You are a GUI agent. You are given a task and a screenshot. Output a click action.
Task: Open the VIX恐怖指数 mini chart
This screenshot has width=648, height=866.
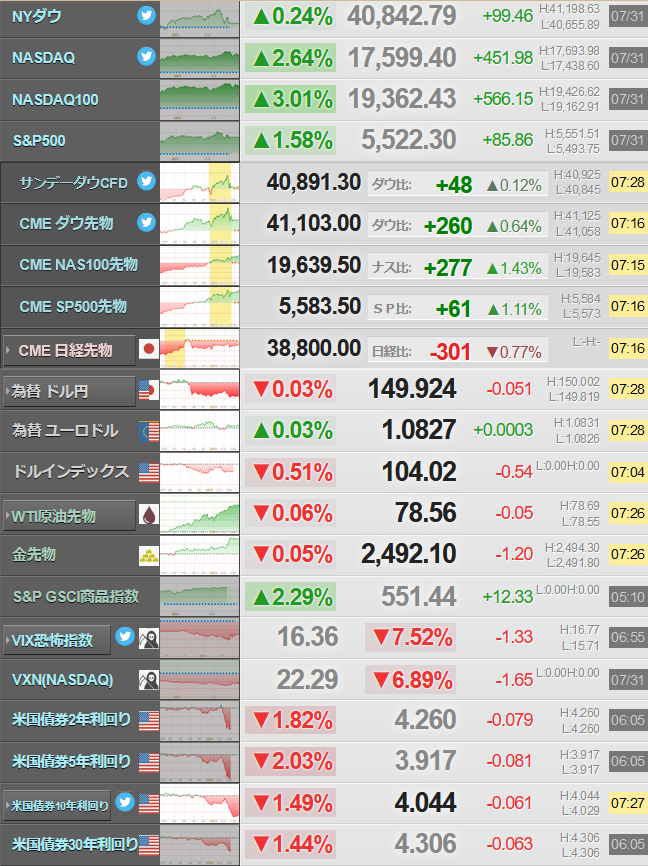(199, 638)
